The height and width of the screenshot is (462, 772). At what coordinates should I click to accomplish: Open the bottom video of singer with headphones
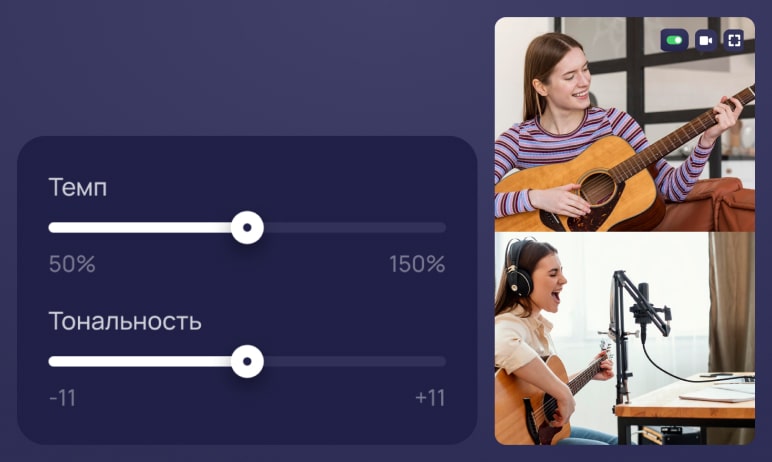(624, 339)
